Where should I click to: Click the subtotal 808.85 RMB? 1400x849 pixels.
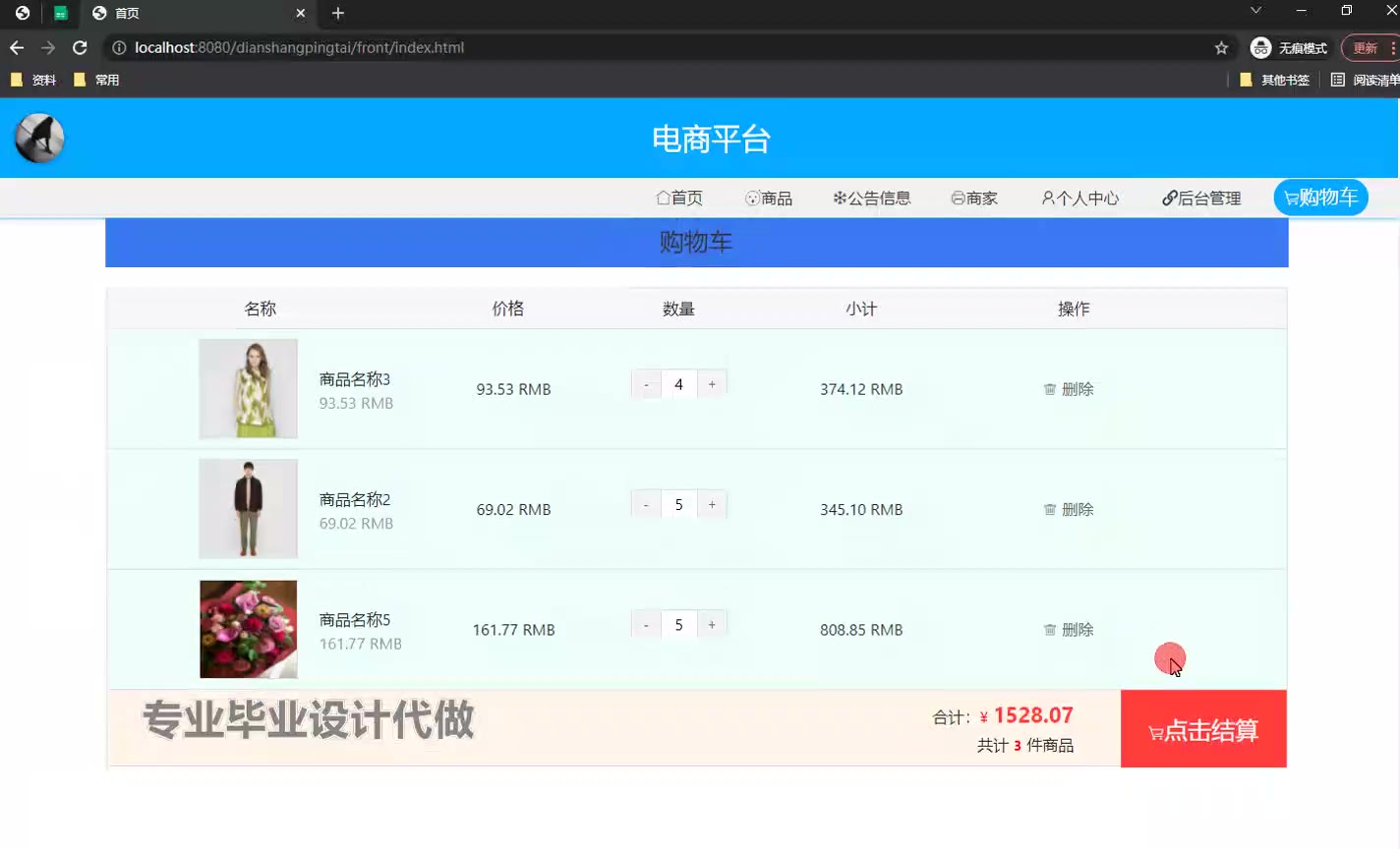[861, 630]
